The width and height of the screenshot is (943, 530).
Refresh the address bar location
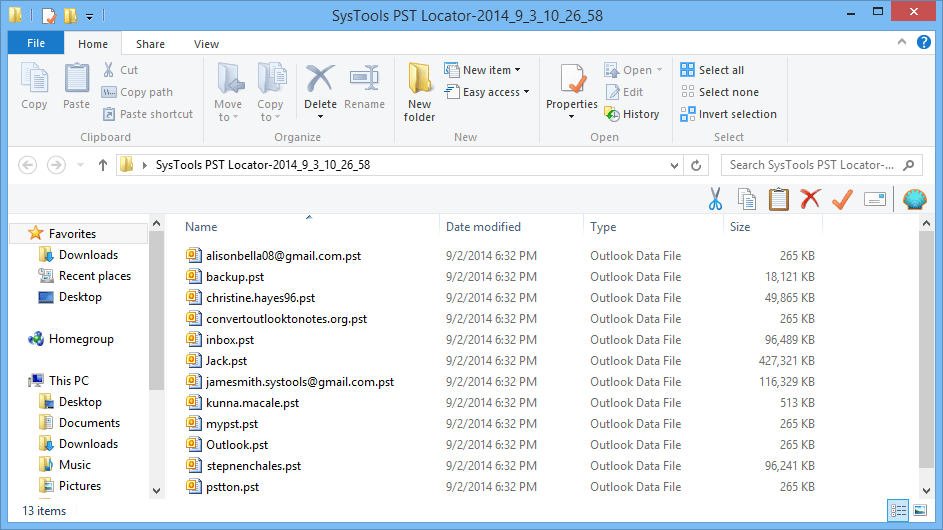696,165
